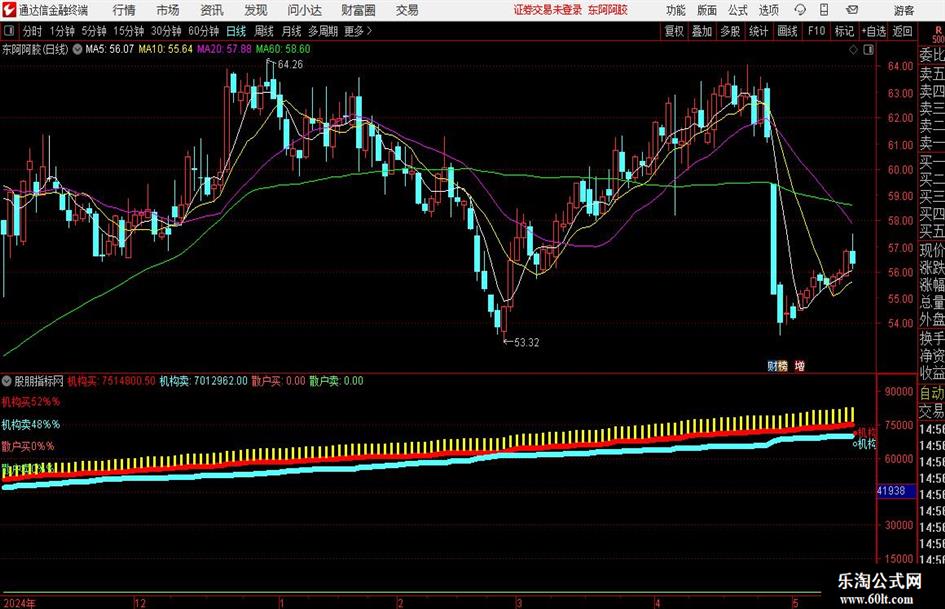The height and width of the screenshot is (609, 945).
Task: Click the 财榜 marker on the chart
Action: point(777,365)
